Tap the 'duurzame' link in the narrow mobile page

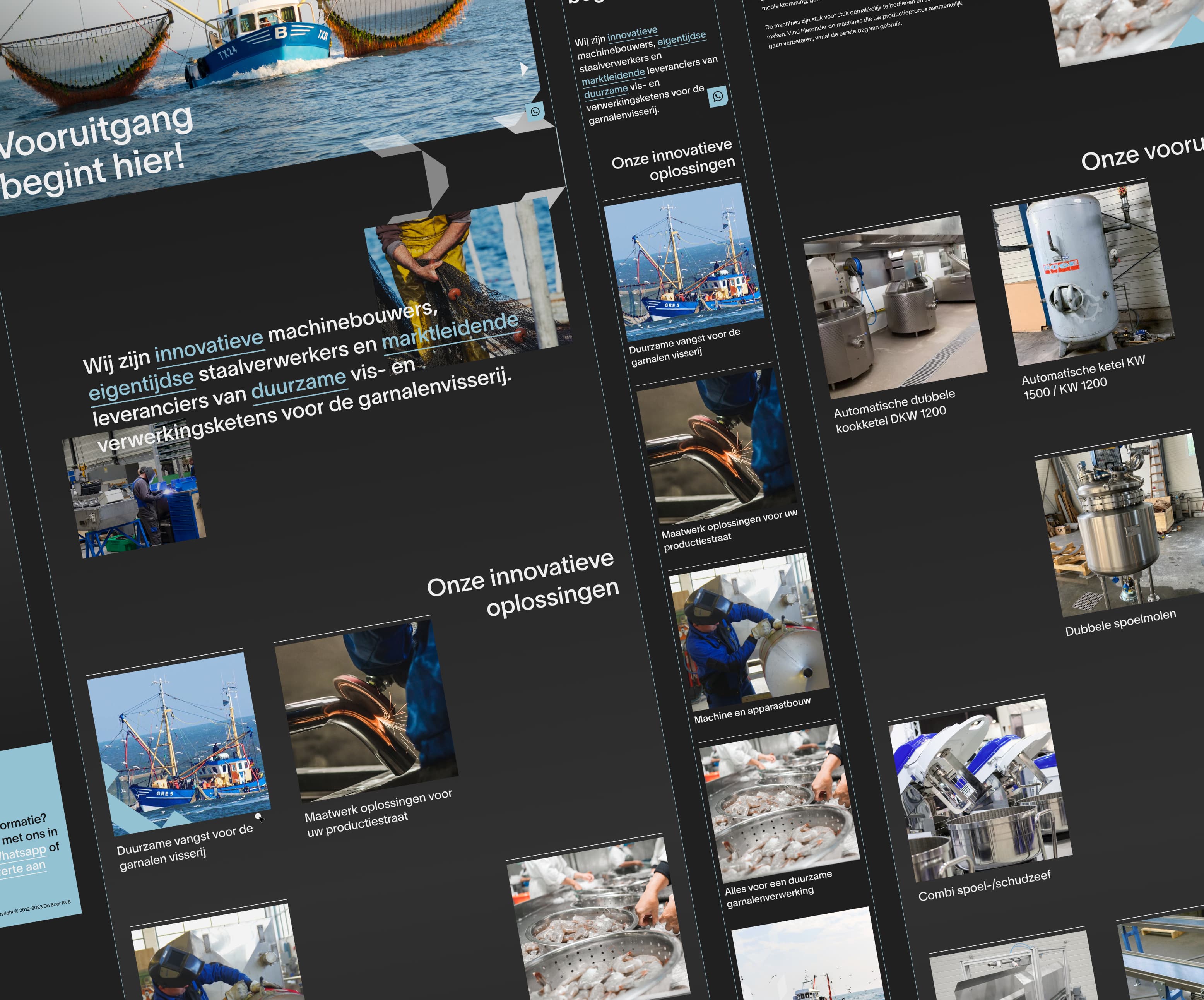coord(606,91)
